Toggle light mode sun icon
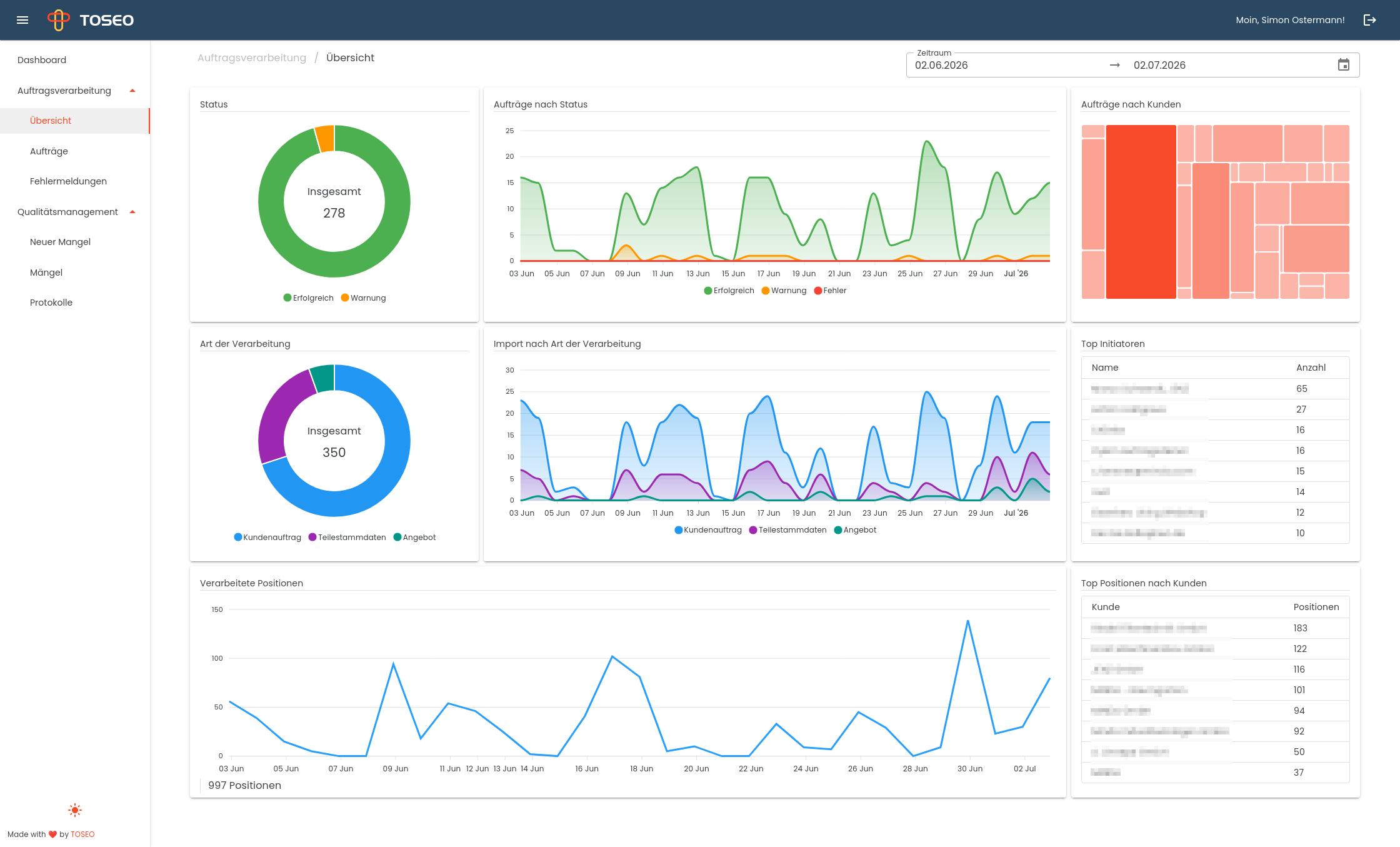This screenshot has width=1400, height=847. [75, 810]
